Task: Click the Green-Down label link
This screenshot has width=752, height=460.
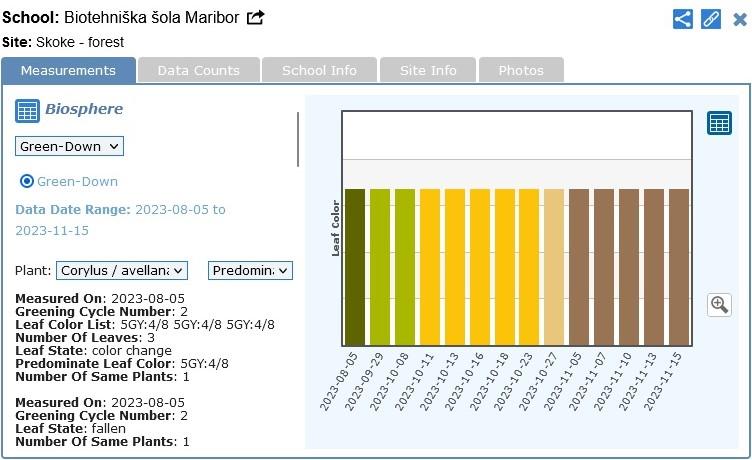Action: [77, 181]
